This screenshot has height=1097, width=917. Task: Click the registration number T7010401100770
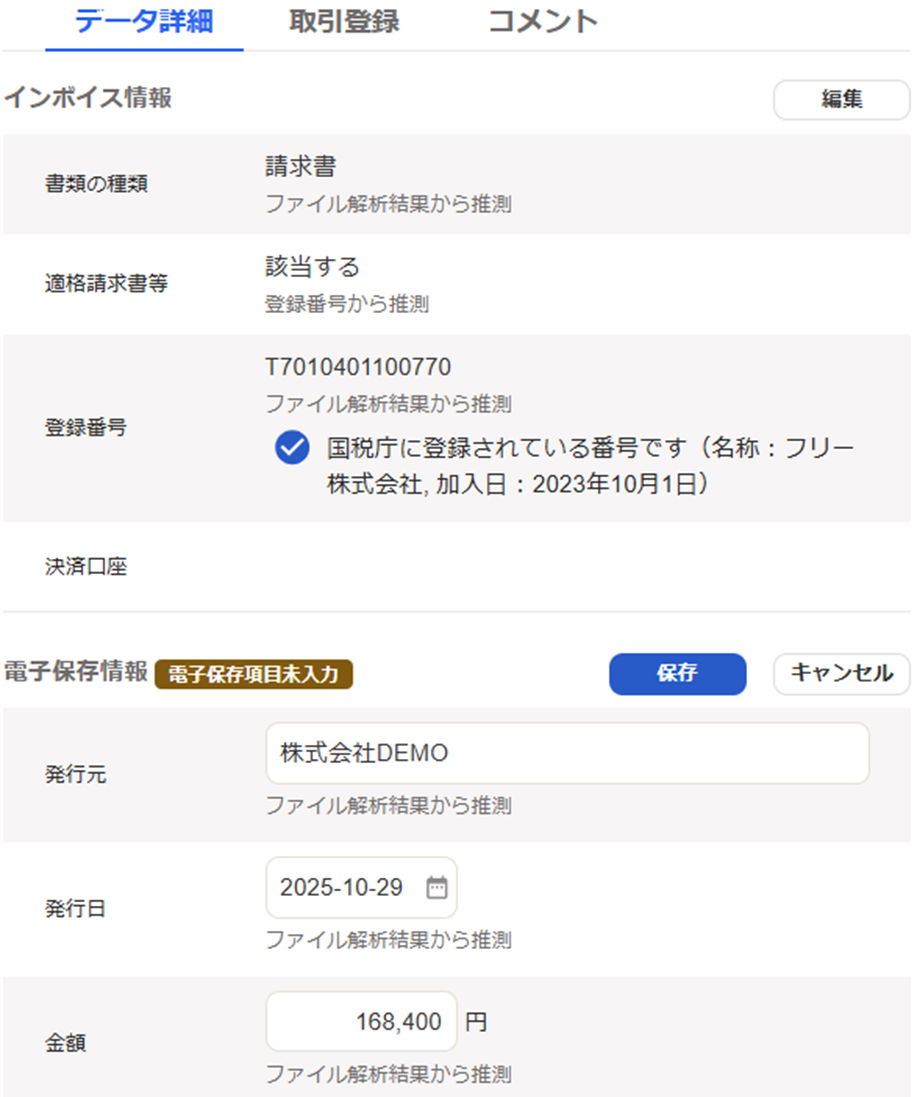[x=358, y=367]
